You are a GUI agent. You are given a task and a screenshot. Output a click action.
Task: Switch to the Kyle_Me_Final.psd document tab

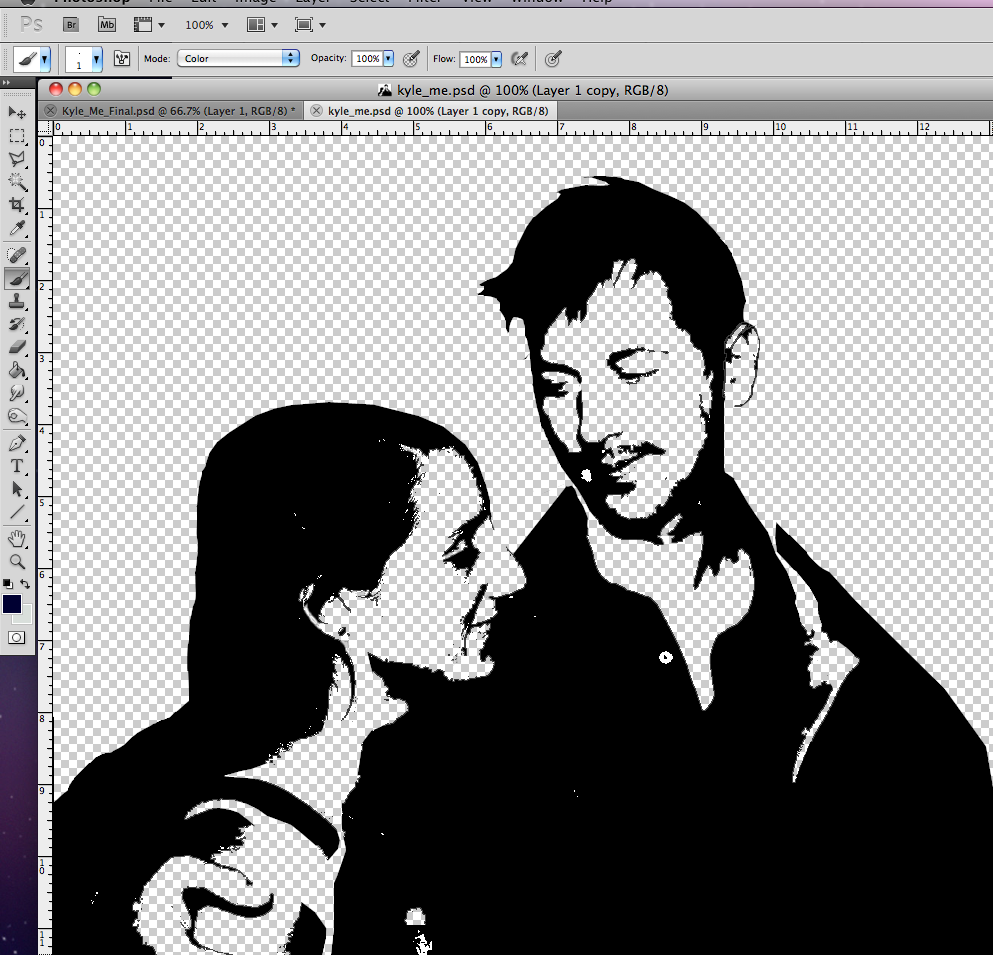point(177,110)
